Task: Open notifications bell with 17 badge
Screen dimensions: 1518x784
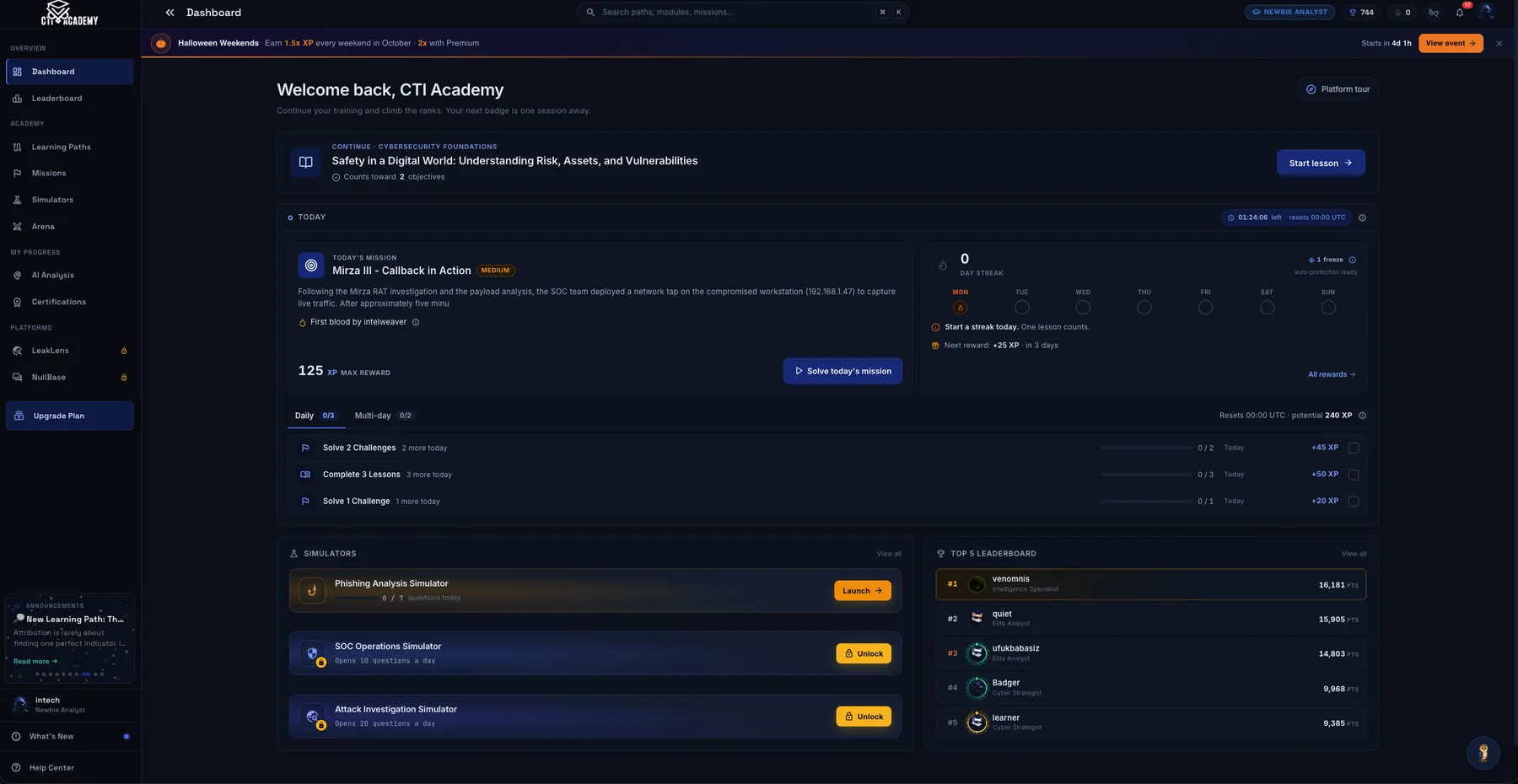Action: [1460, 13]
